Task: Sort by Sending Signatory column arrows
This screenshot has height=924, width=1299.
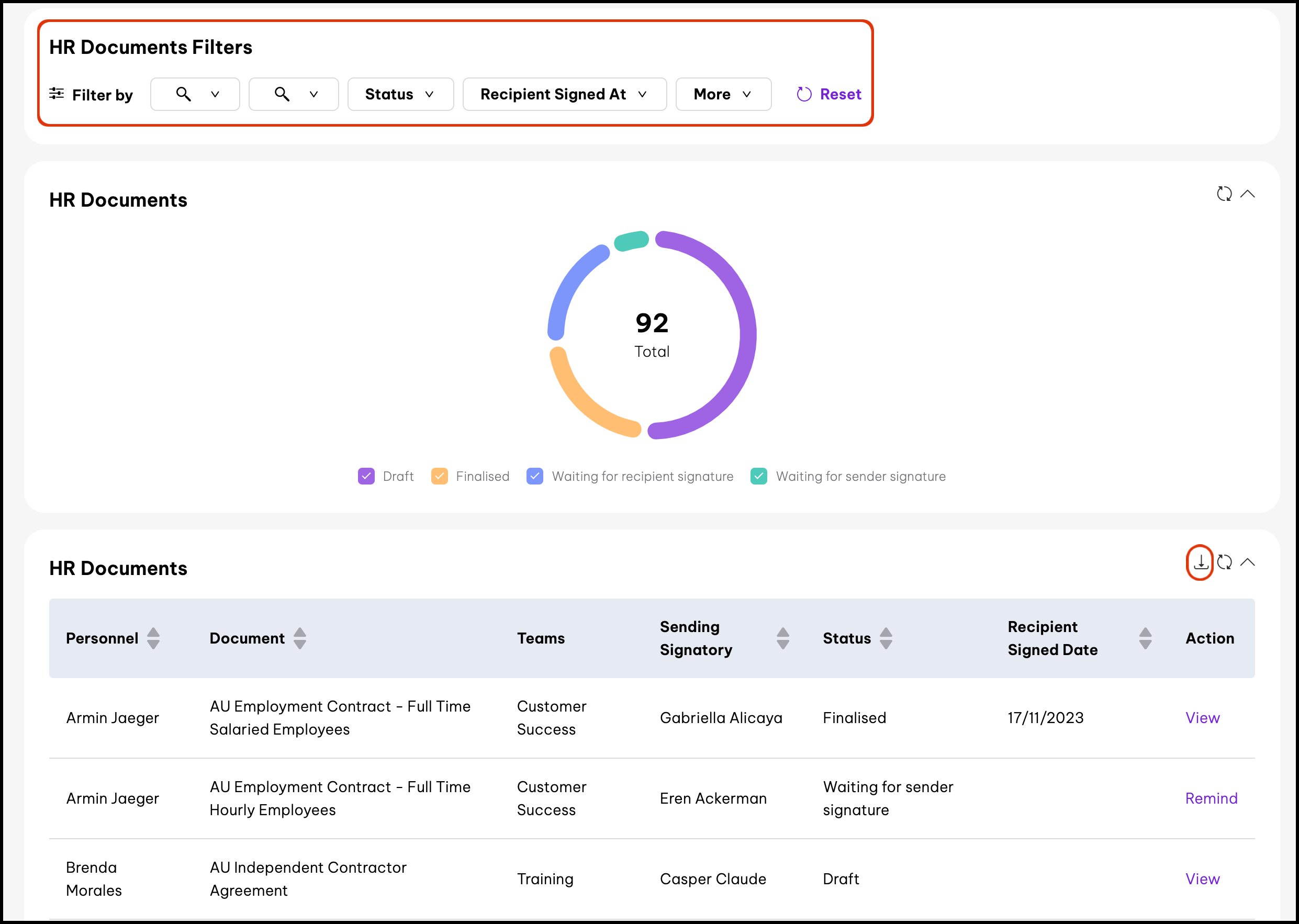Action: (x=783, y=638)
